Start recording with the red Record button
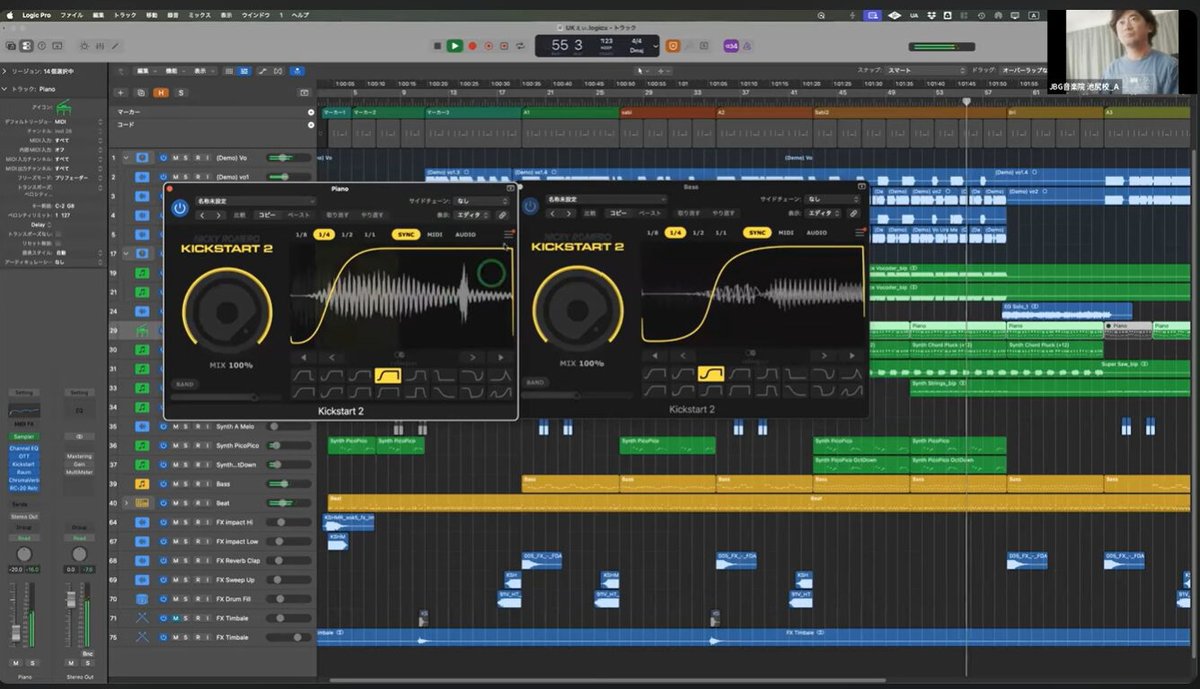This screenshot has width=1200, height=689. pyautogui.click(x=473, y=46)
